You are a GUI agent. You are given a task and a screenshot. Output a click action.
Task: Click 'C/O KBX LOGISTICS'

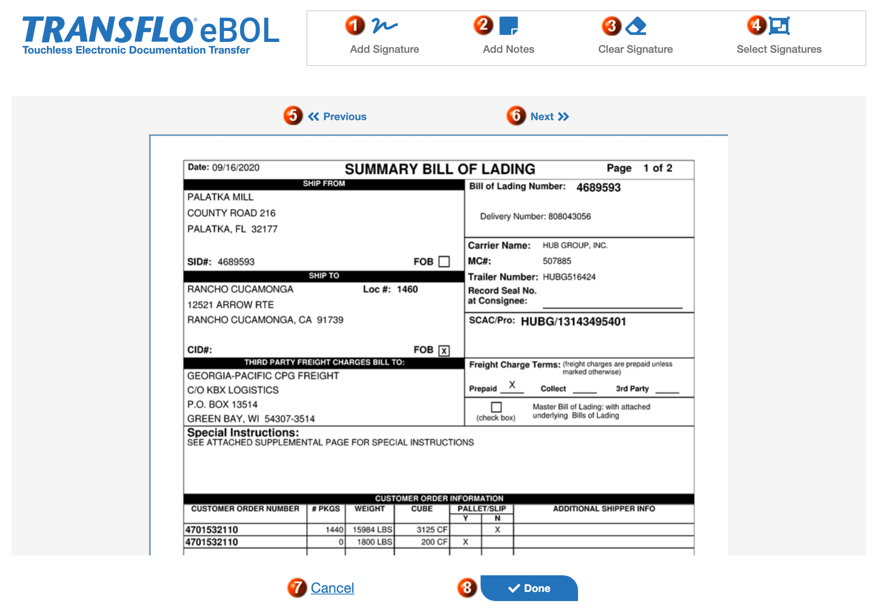233,390
